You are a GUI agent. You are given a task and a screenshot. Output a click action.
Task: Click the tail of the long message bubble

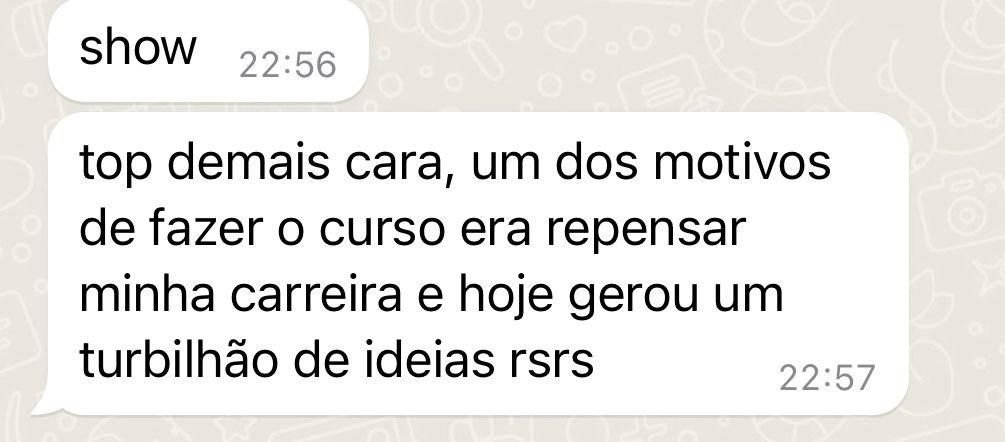click(44, 405)
